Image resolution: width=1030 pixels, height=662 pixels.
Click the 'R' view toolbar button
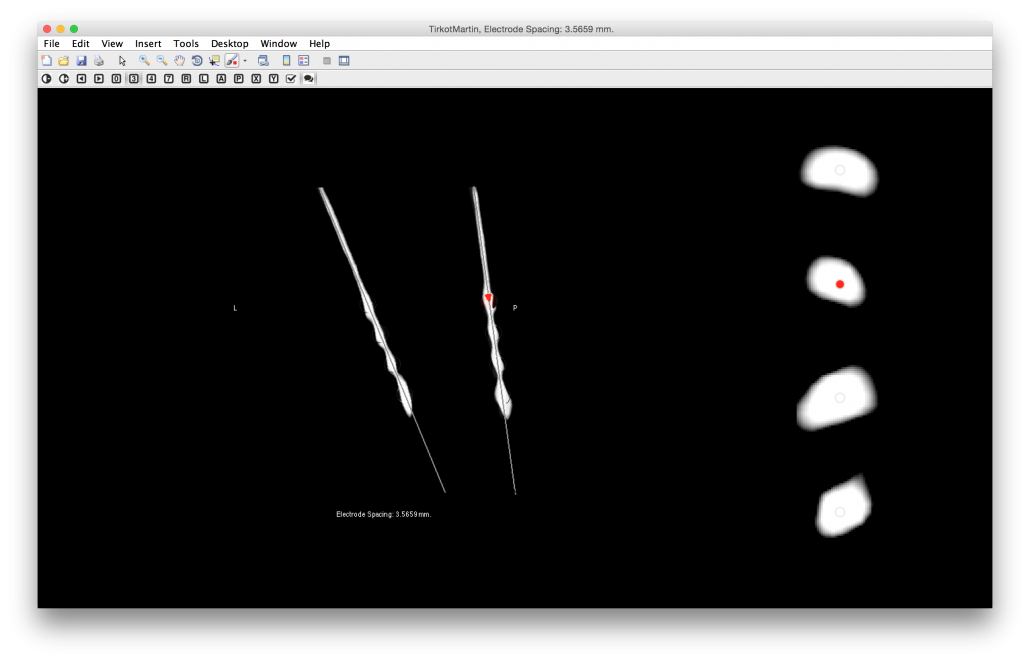[x=187, y=79]
